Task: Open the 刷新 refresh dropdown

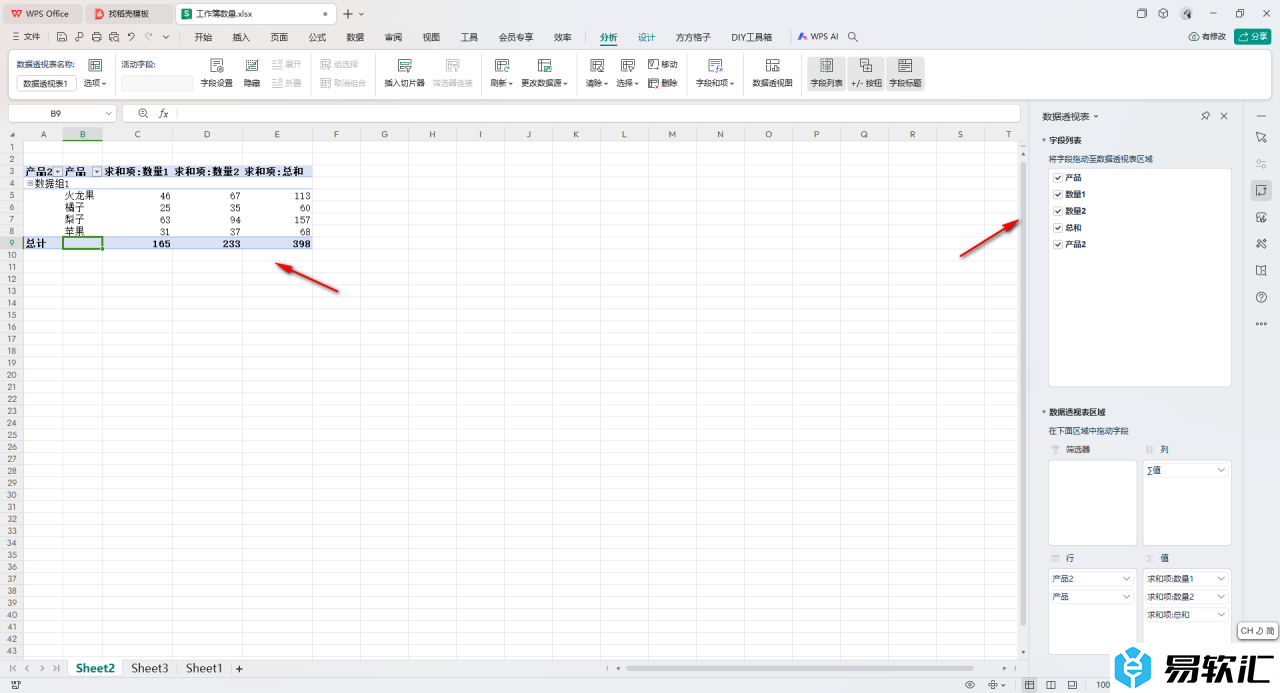Action: (x=501, y=84)
